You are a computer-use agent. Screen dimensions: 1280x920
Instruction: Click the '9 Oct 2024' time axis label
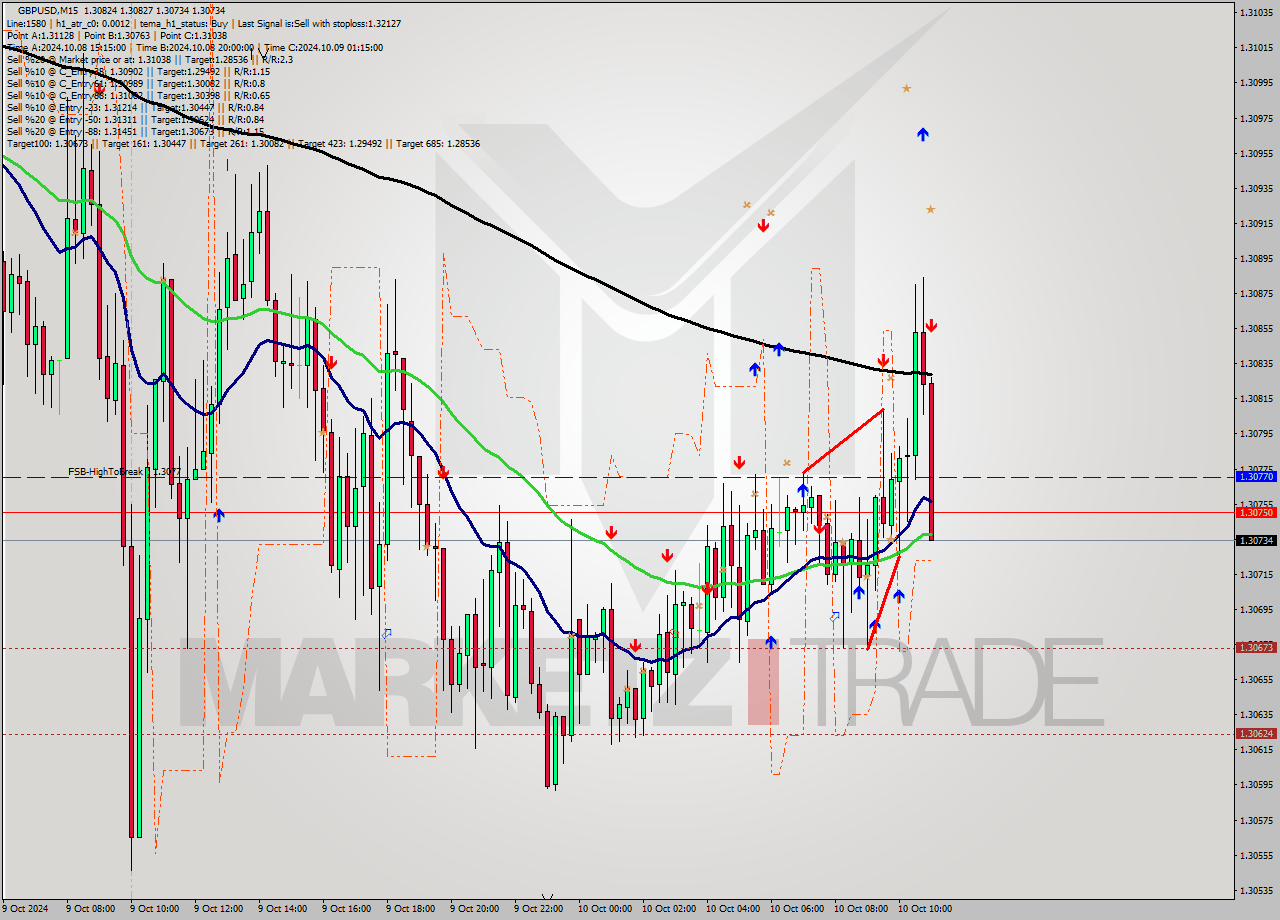(25, 909)
